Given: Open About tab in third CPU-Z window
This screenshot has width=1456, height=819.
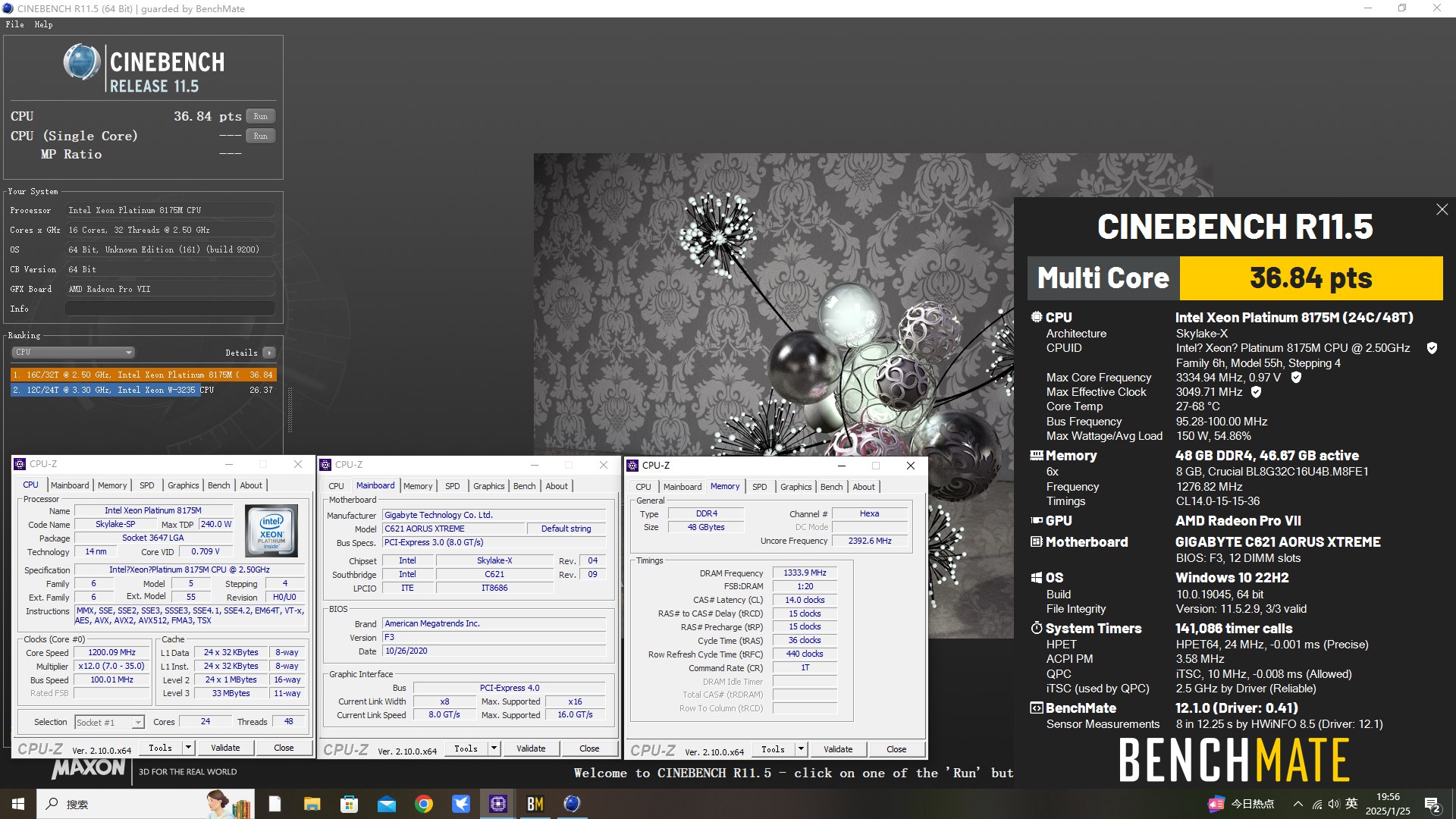Looking at the screenshot, I should [864, 487].
